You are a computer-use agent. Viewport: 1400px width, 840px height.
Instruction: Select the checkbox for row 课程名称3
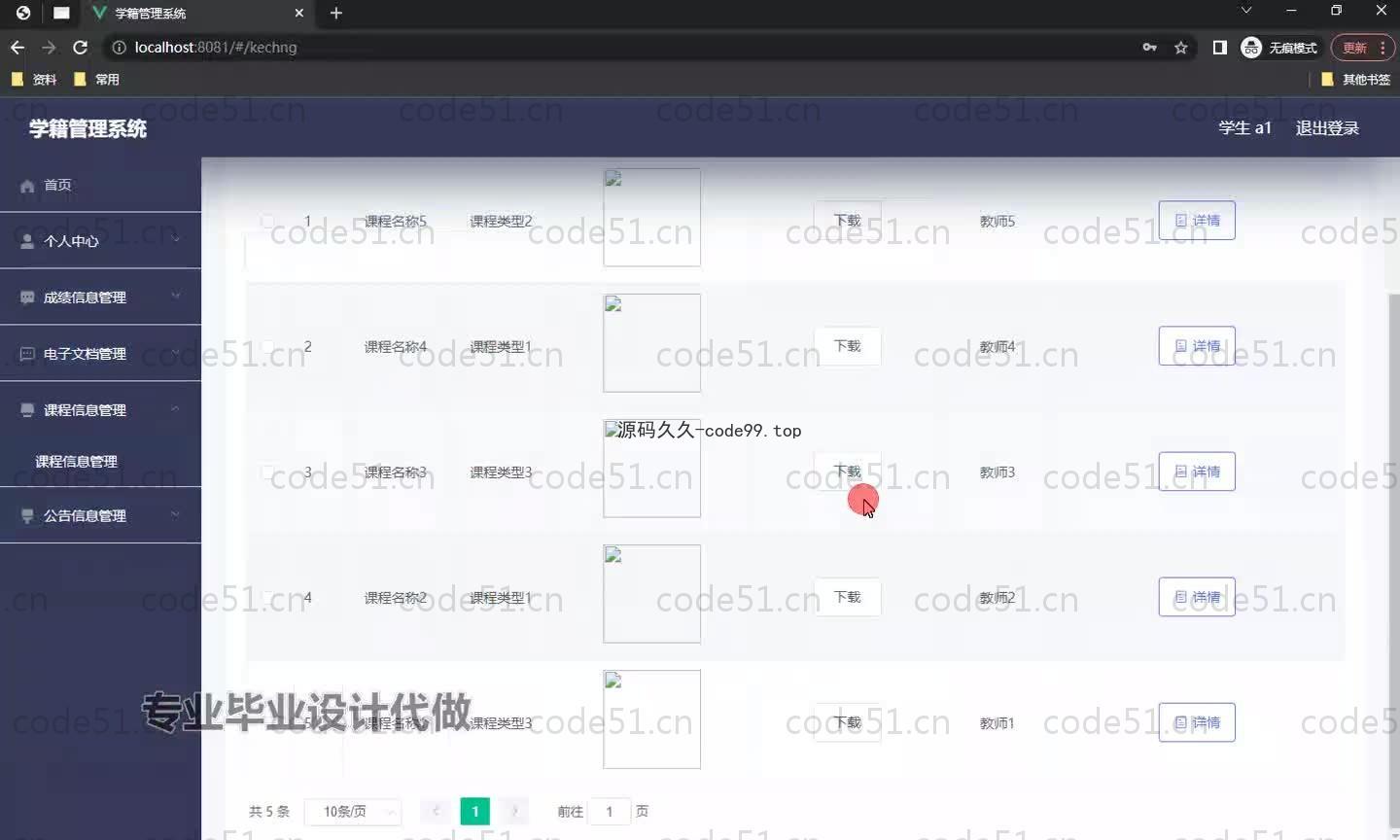pos(267,472)
